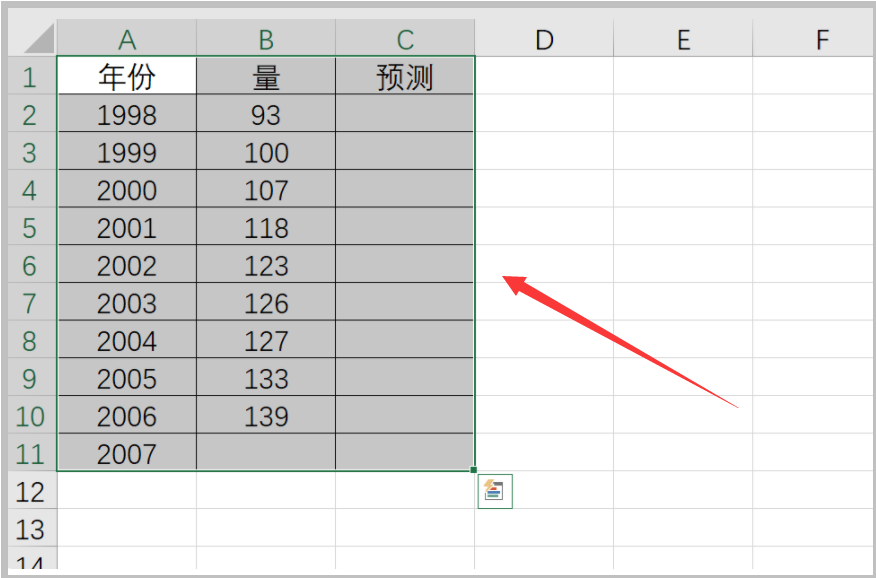Select the cell with value 127
The width and height of the screenshot is (876, 578).
266,340
